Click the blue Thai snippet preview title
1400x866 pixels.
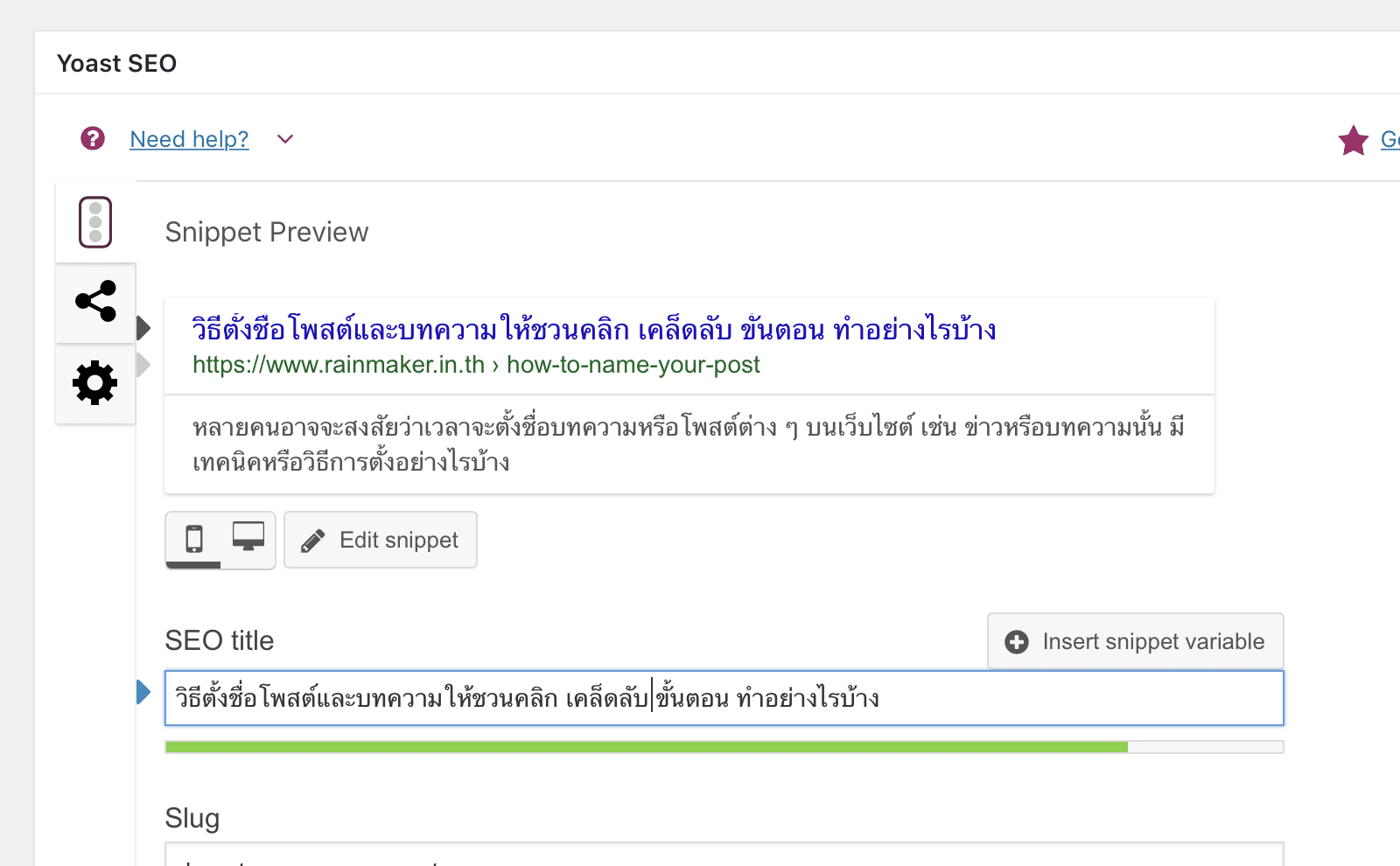593,330
